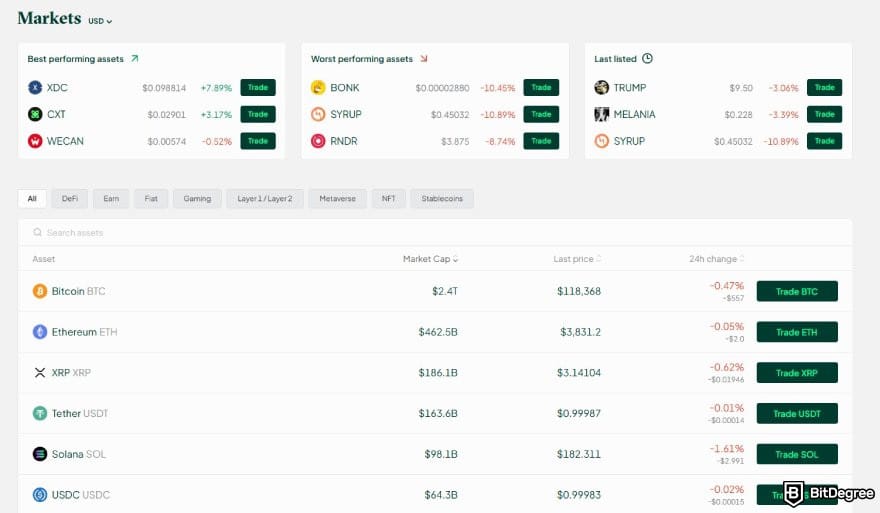Select the Layer 1 / Layer 2 tab
The height and width of the screenshot is (513, 880).
click(265, 199)
